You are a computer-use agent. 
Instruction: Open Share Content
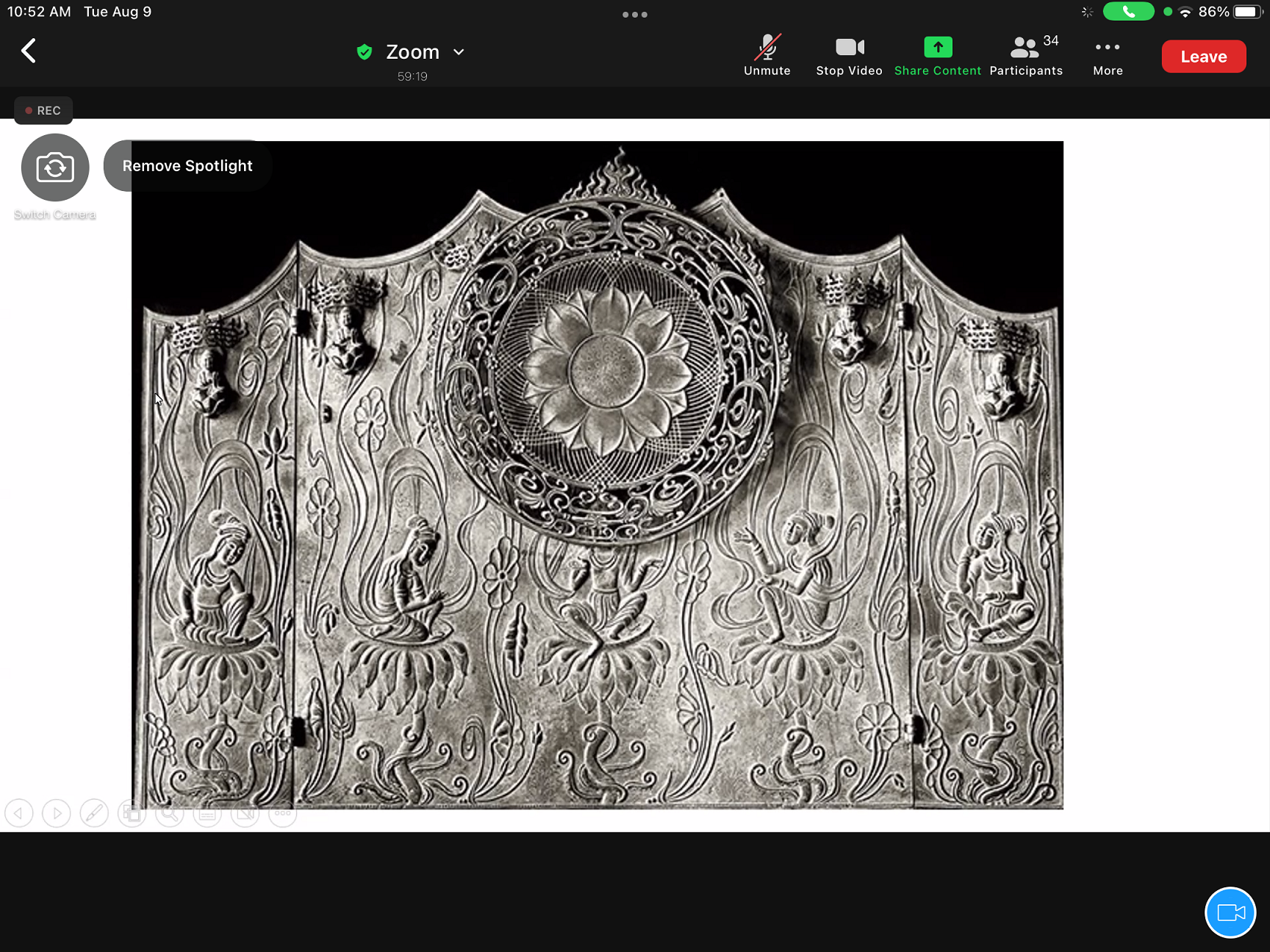[x=938, y=56]
